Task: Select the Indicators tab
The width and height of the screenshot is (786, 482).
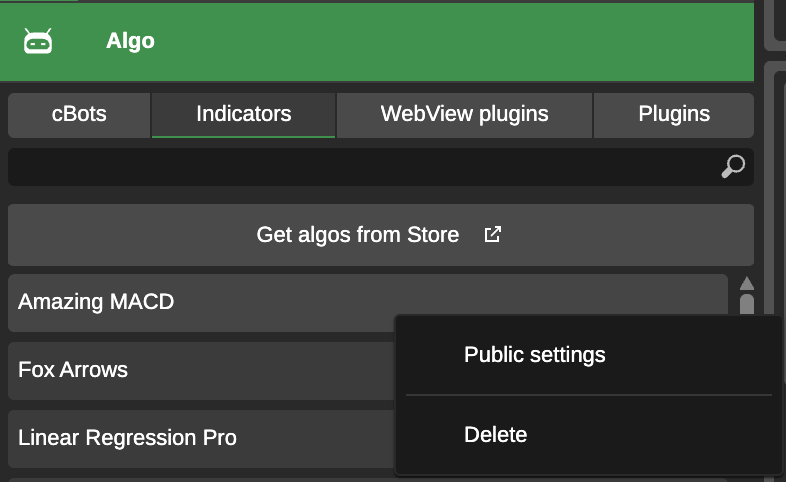Action: click(244, 115)
